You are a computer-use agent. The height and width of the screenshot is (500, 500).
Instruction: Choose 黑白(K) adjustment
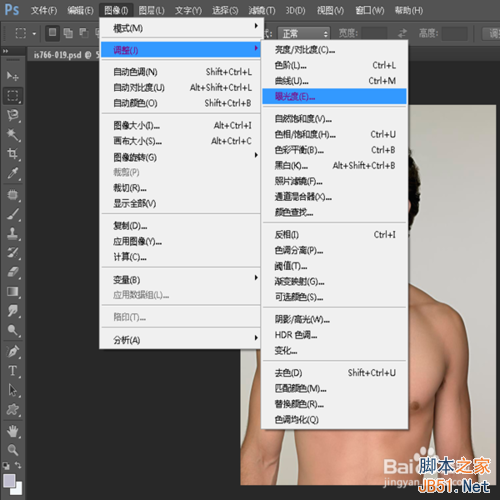coord(334,166)
